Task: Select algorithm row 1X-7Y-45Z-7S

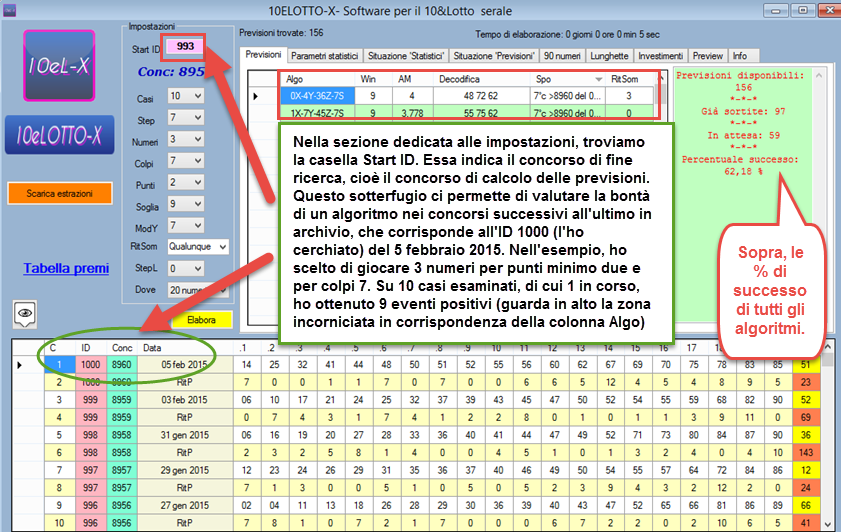Action: [x=317, y=113]
